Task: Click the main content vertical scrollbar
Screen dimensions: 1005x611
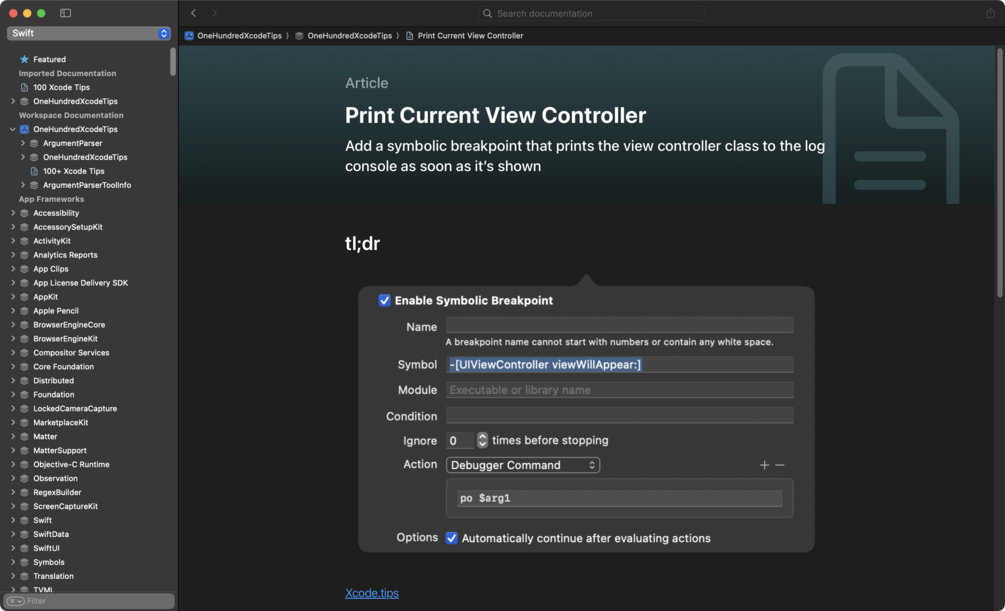Action: (x=1001, y=173)
